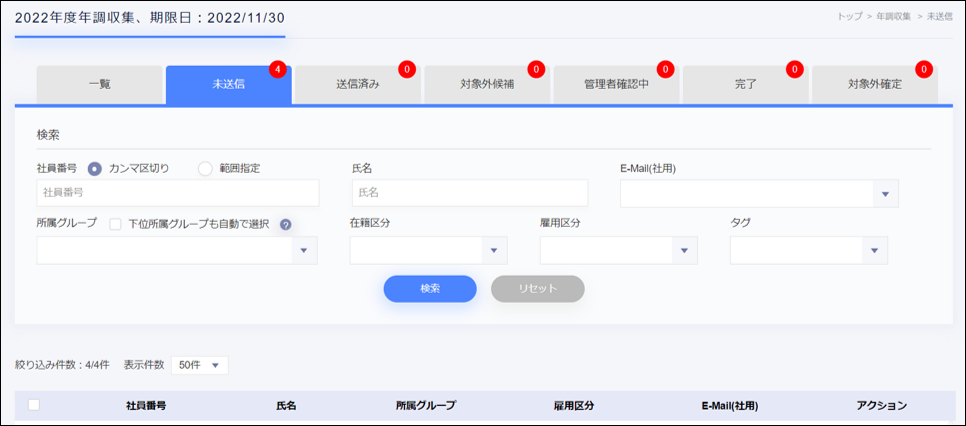Open the 管理者確認中 tab
This screenshot has width=966, height=426.
coord(616,84)
